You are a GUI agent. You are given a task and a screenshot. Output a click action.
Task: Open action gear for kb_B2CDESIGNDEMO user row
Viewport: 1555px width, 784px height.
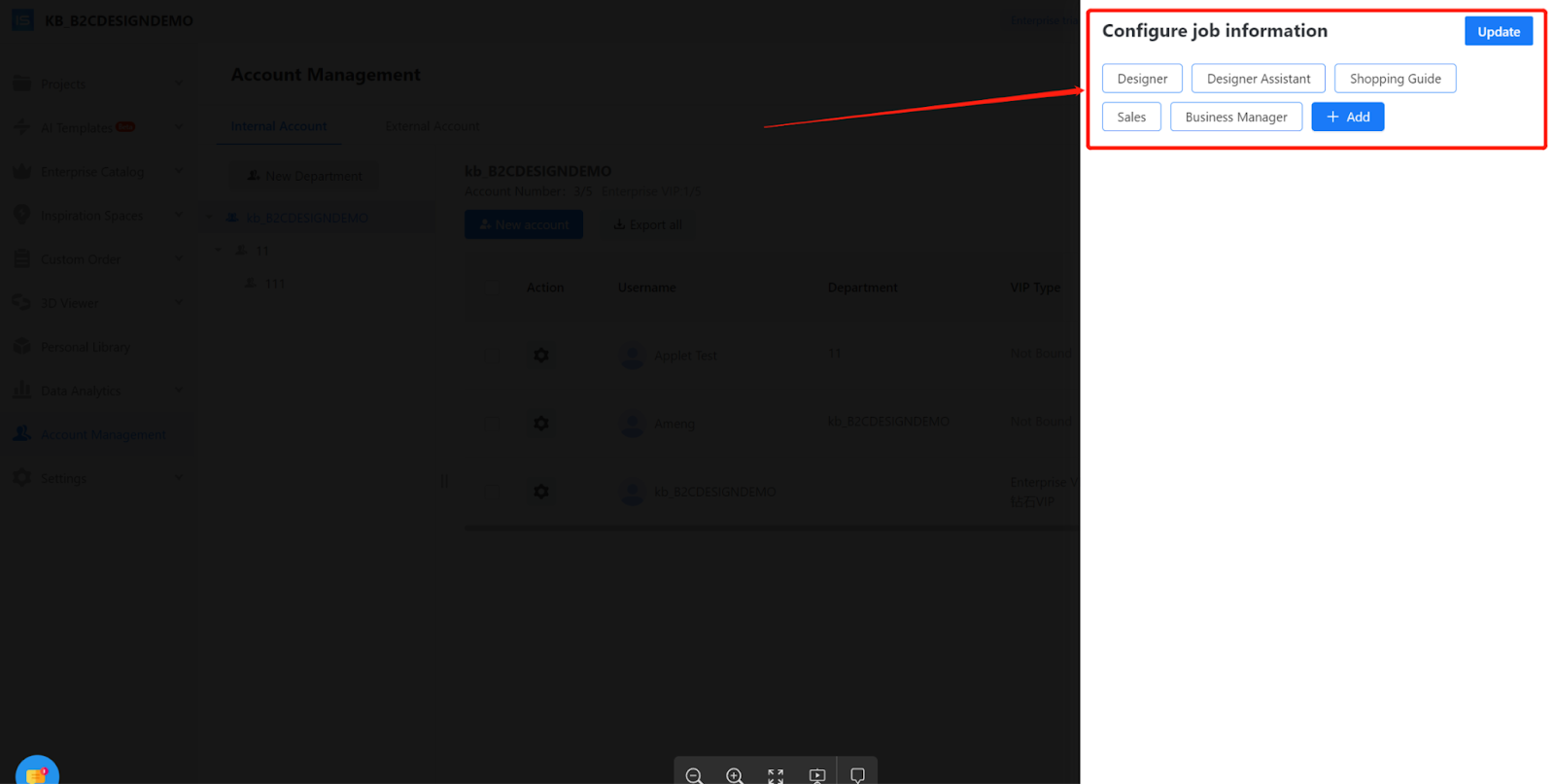pos(541,492)
